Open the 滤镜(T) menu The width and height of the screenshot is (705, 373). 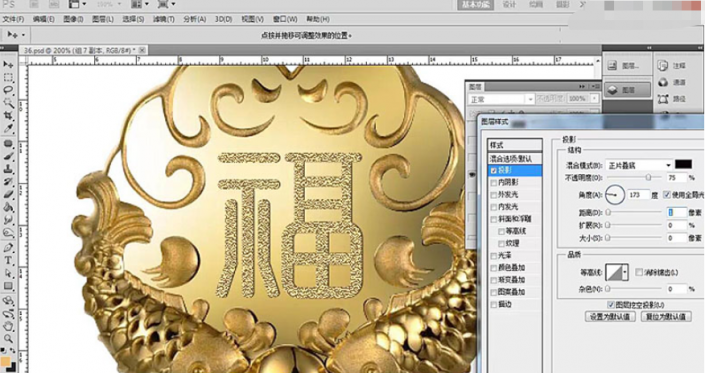(x=163, y=19)
